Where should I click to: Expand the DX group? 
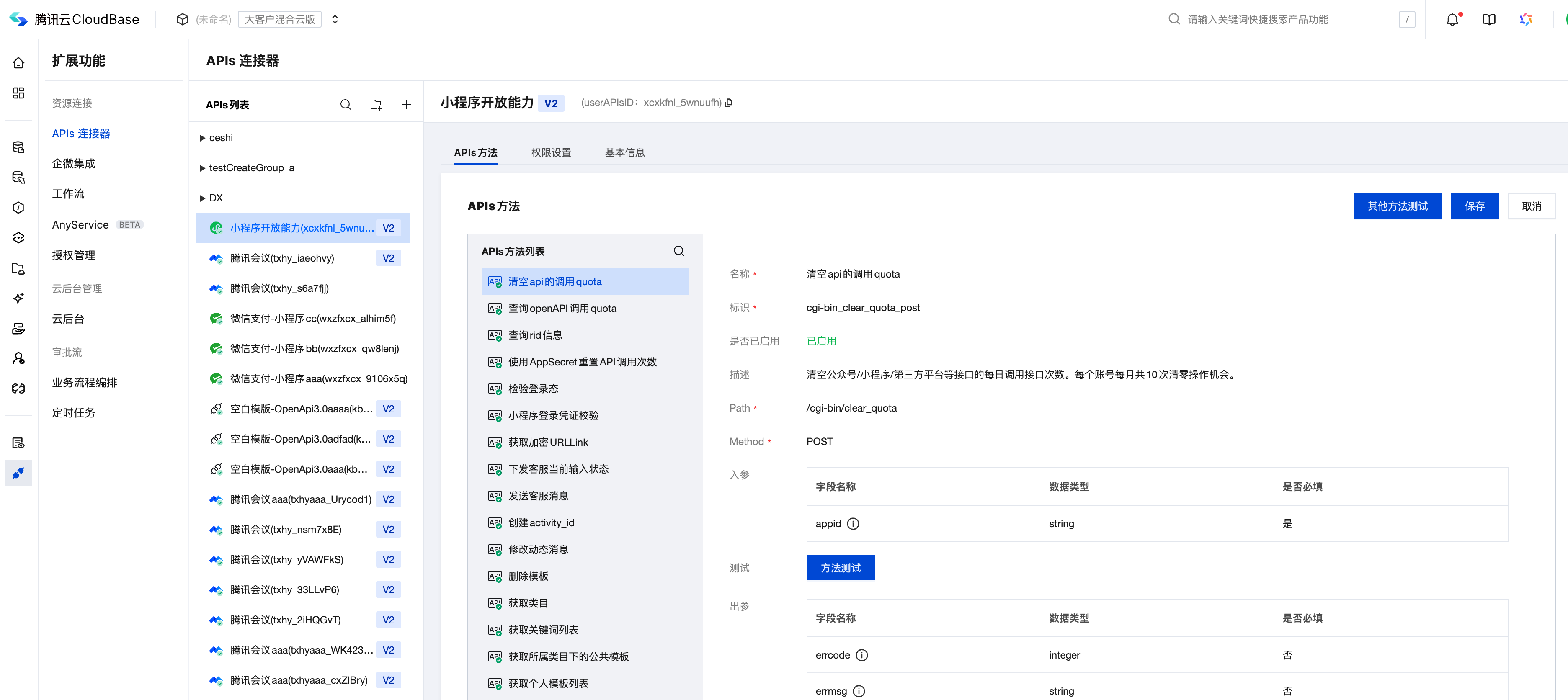pos(203,198)
